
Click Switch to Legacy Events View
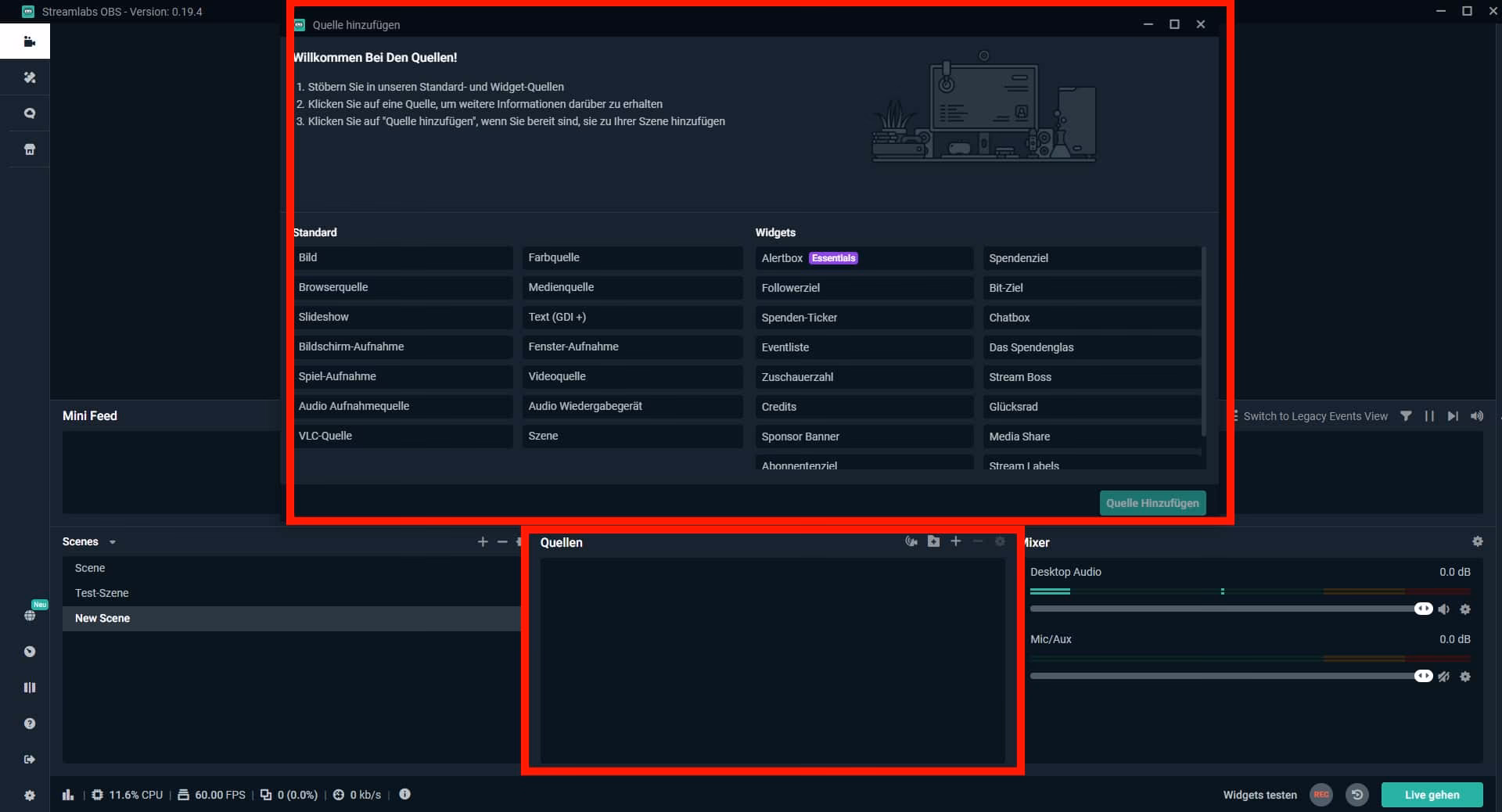point(1314,416)
